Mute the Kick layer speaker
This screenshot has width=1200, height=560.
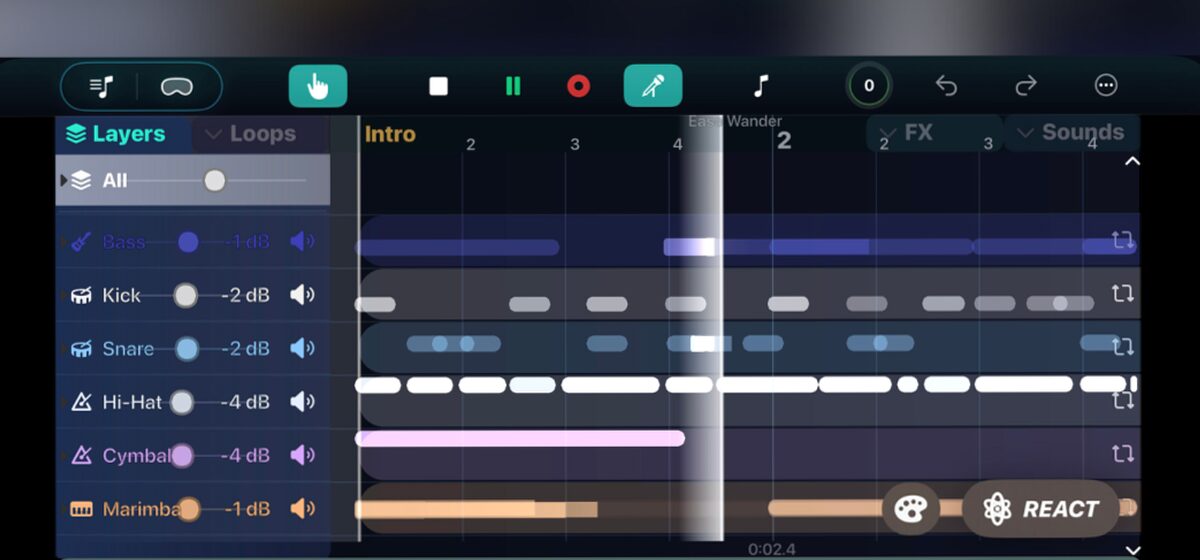click(x=302, y=295)
